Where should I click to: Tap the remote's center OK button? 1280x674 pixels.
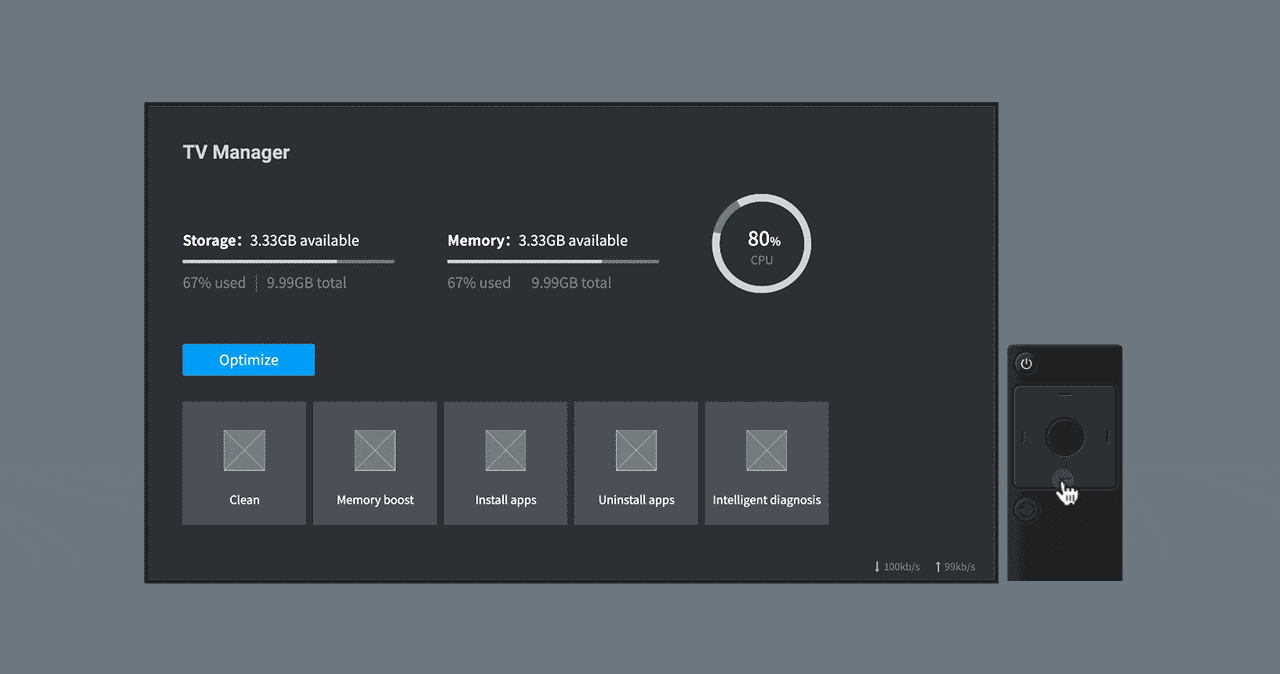[1065, 436]
